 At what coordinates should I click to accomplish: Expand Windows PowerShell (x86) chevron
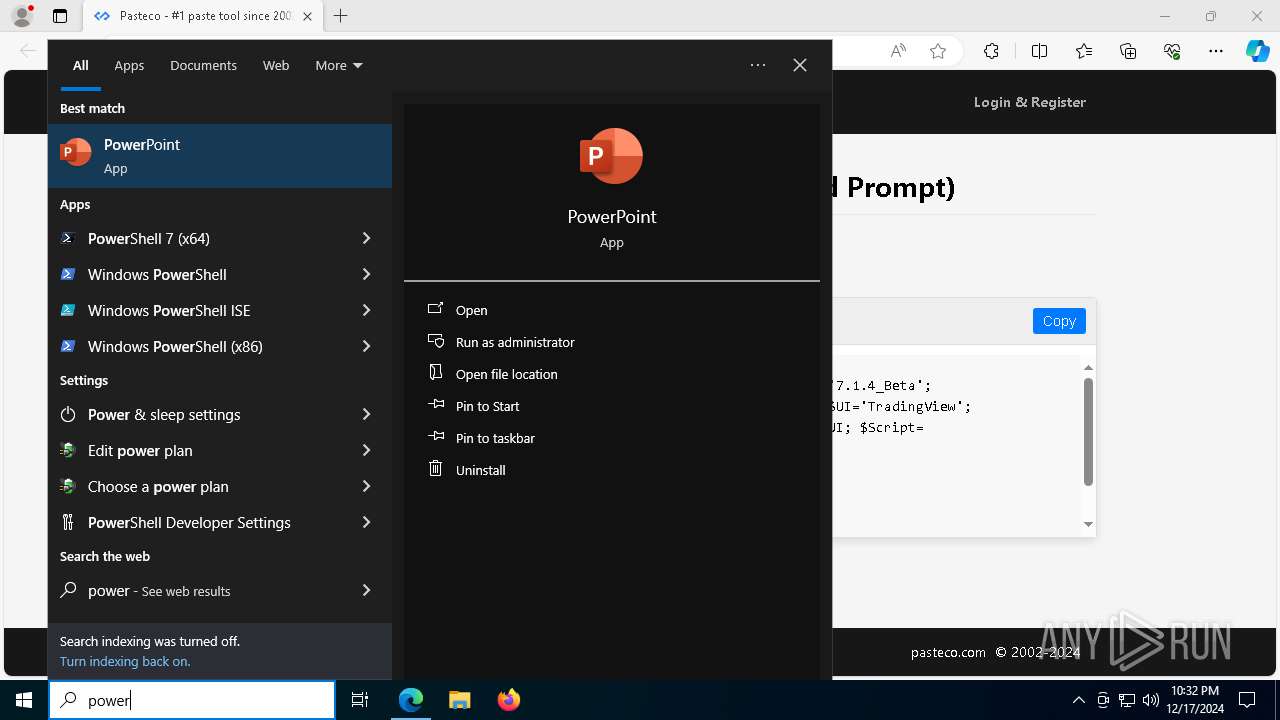tap(366, 346)
